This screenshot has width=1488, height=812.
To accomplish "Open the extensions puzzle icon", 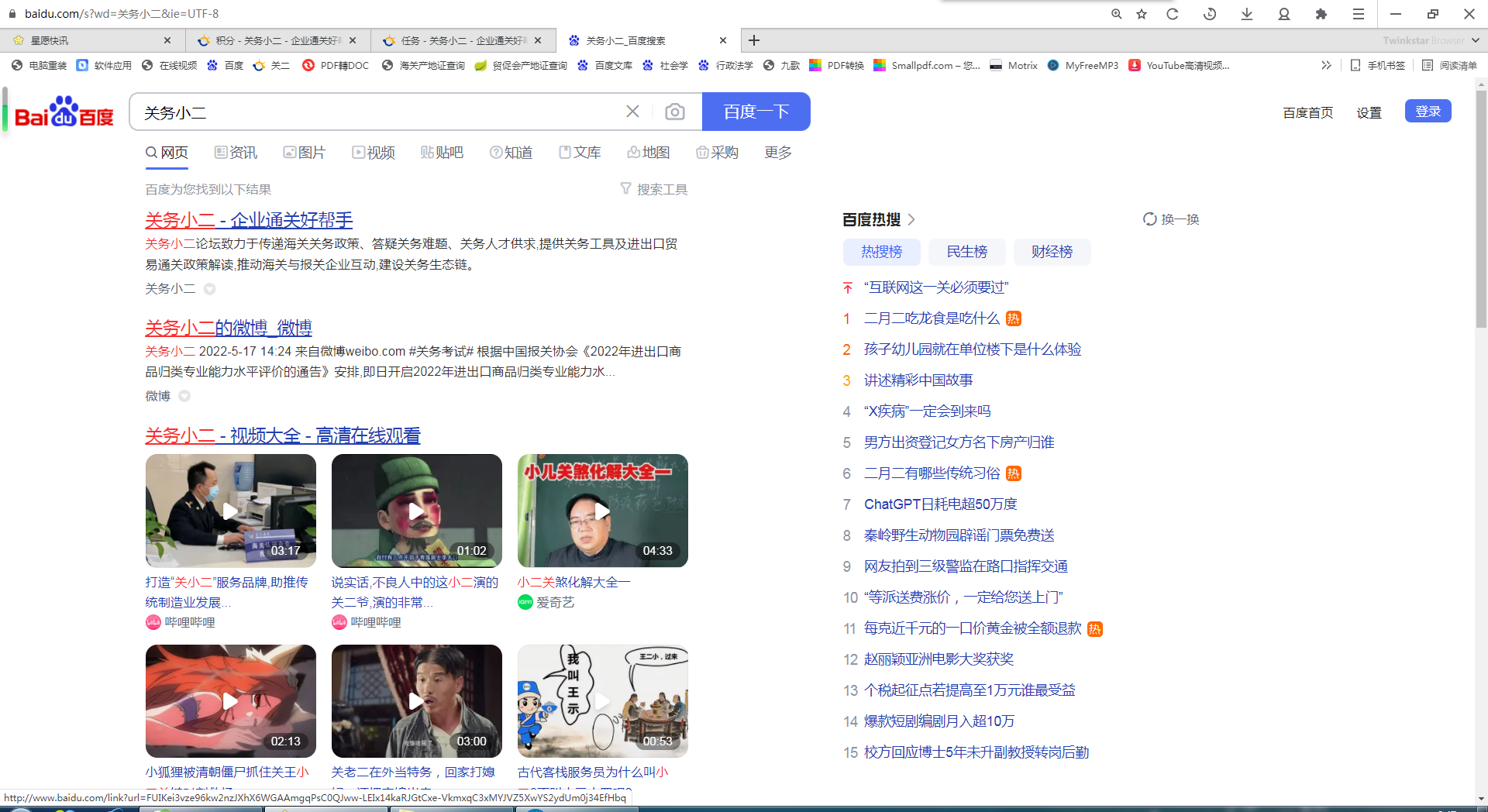I will pos(1321,14).
